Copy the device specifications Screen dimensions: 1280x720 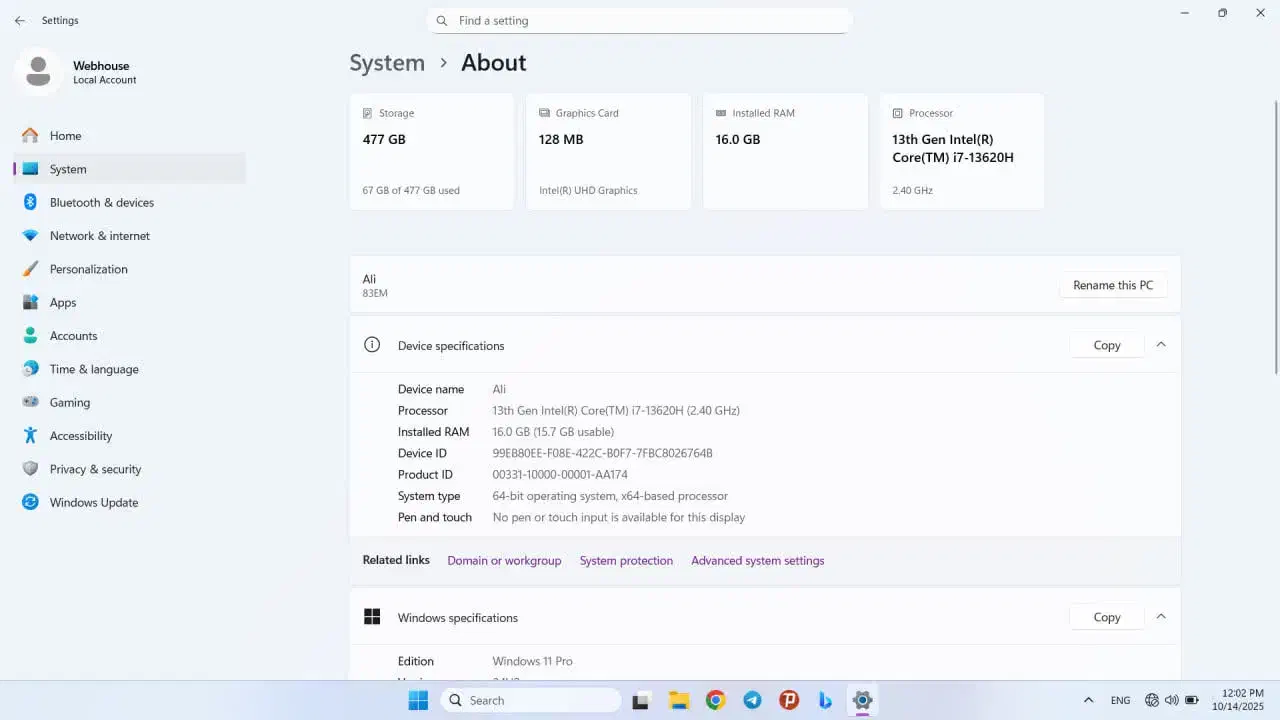[1106, 345]
